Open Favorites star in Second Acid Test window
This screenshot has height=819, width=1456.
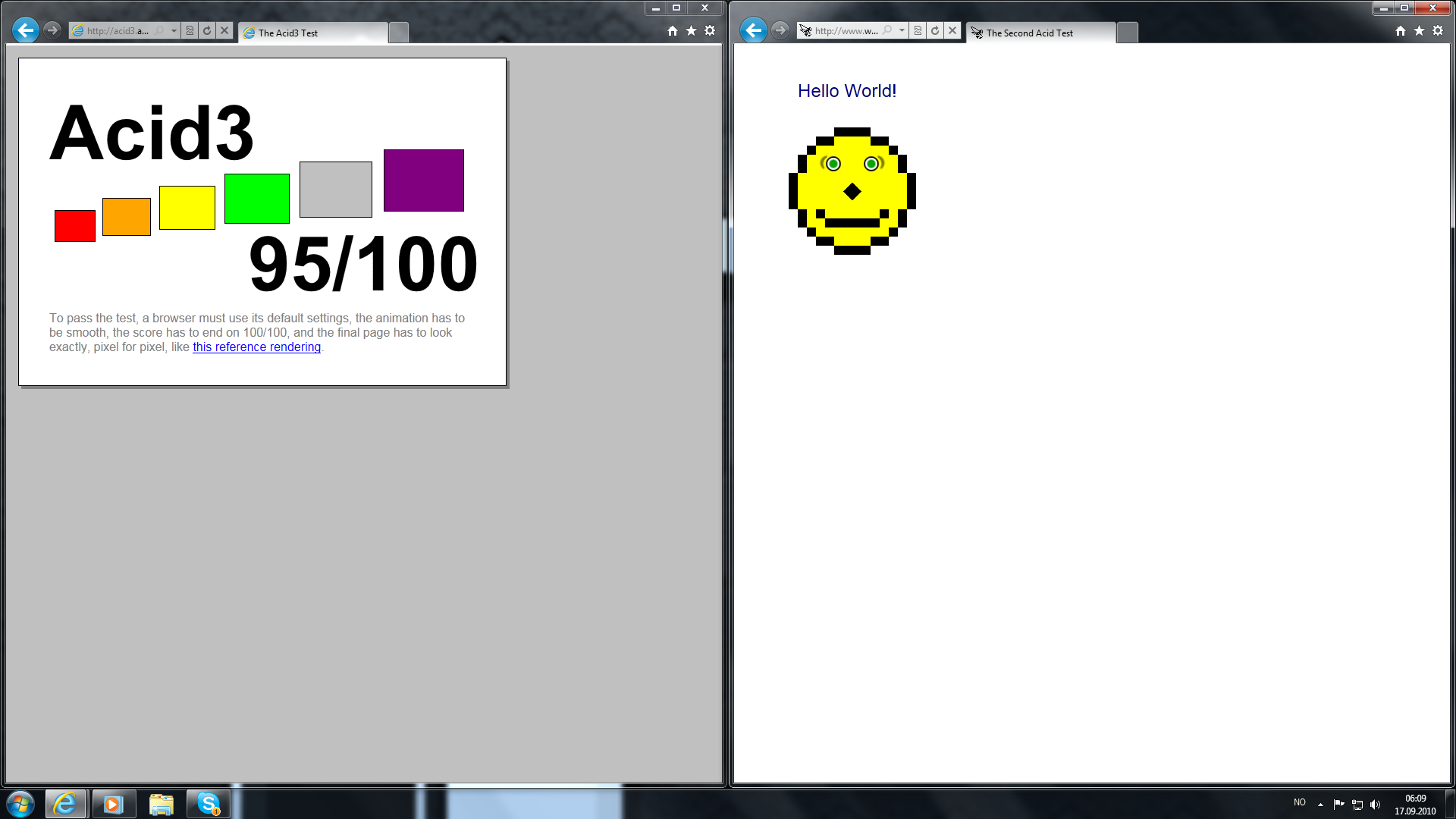(x=1419, y=30)
